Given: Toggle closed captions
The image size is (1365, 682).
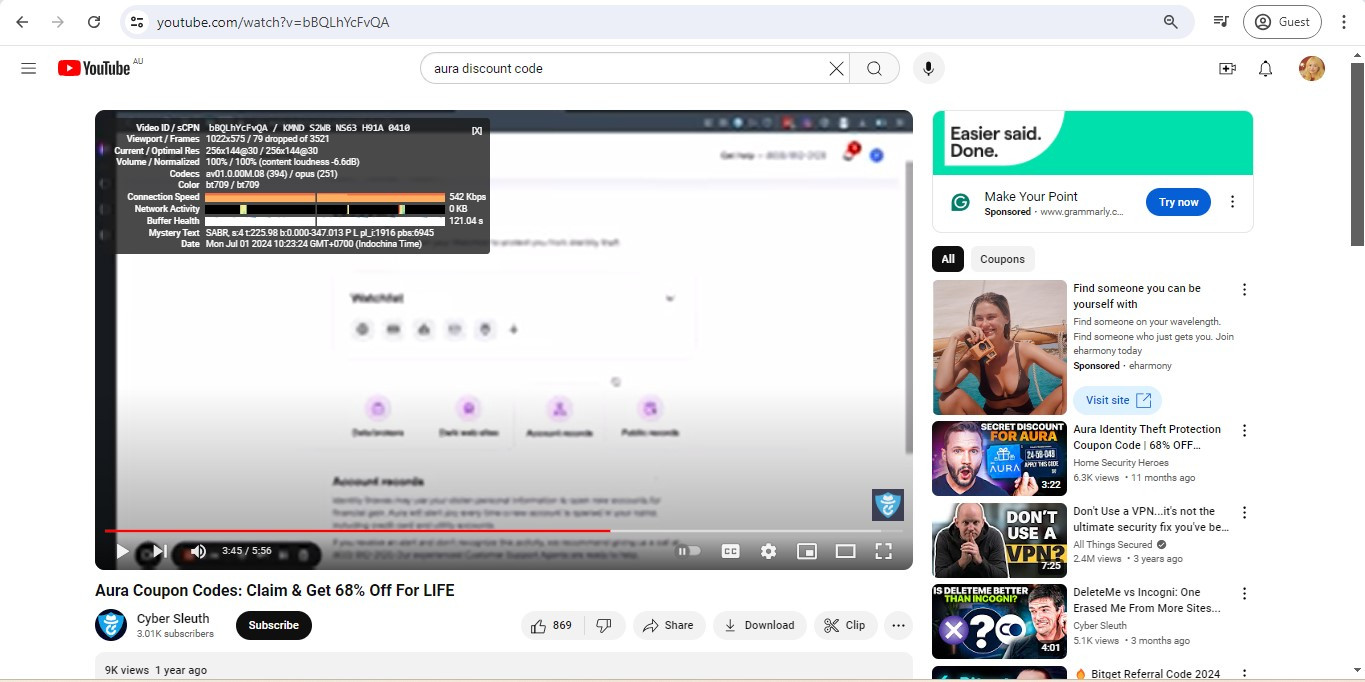Looking at the screenshot, I should (731, 551).
